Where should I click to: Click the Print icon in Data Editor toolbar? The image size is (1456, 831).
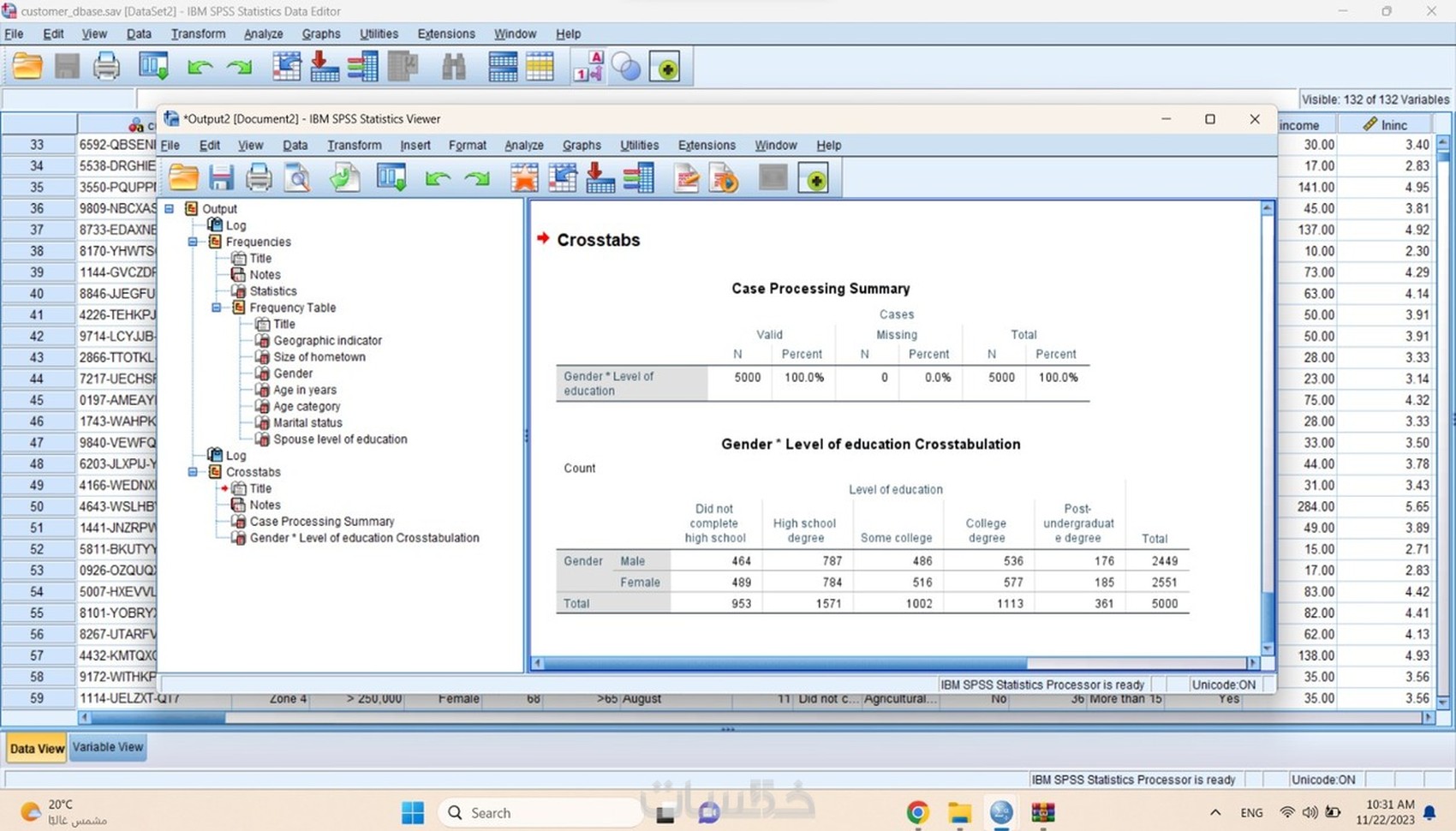[106, 67]
